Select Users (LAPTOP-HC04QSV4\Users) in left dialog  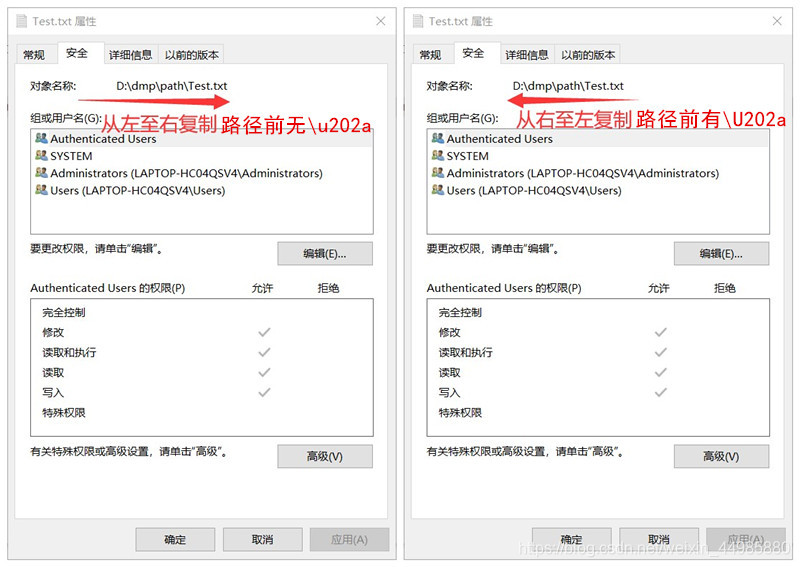pos(202,191)
